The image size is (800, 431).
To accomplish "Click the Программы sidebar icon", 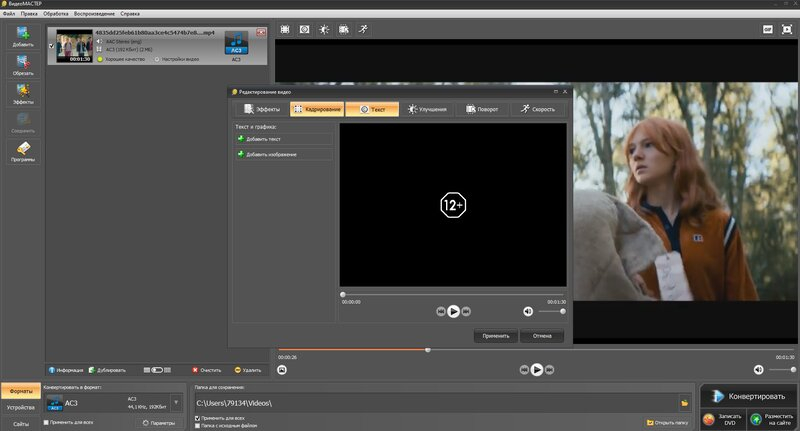I will tap(22, 151).
